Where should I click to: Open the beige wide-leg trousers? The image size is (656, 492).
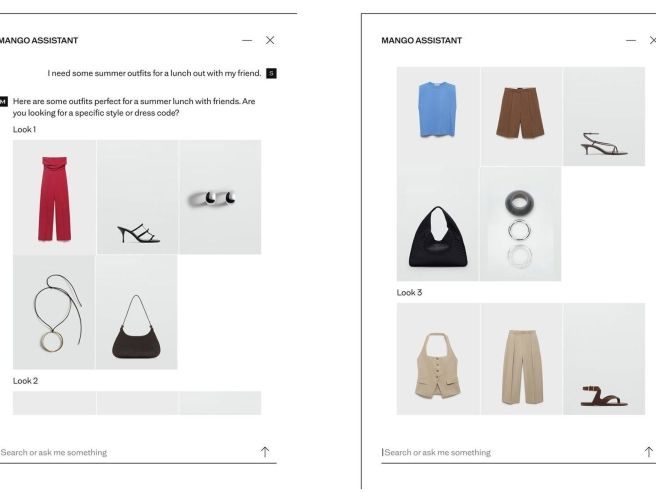(x=521, y=359)
